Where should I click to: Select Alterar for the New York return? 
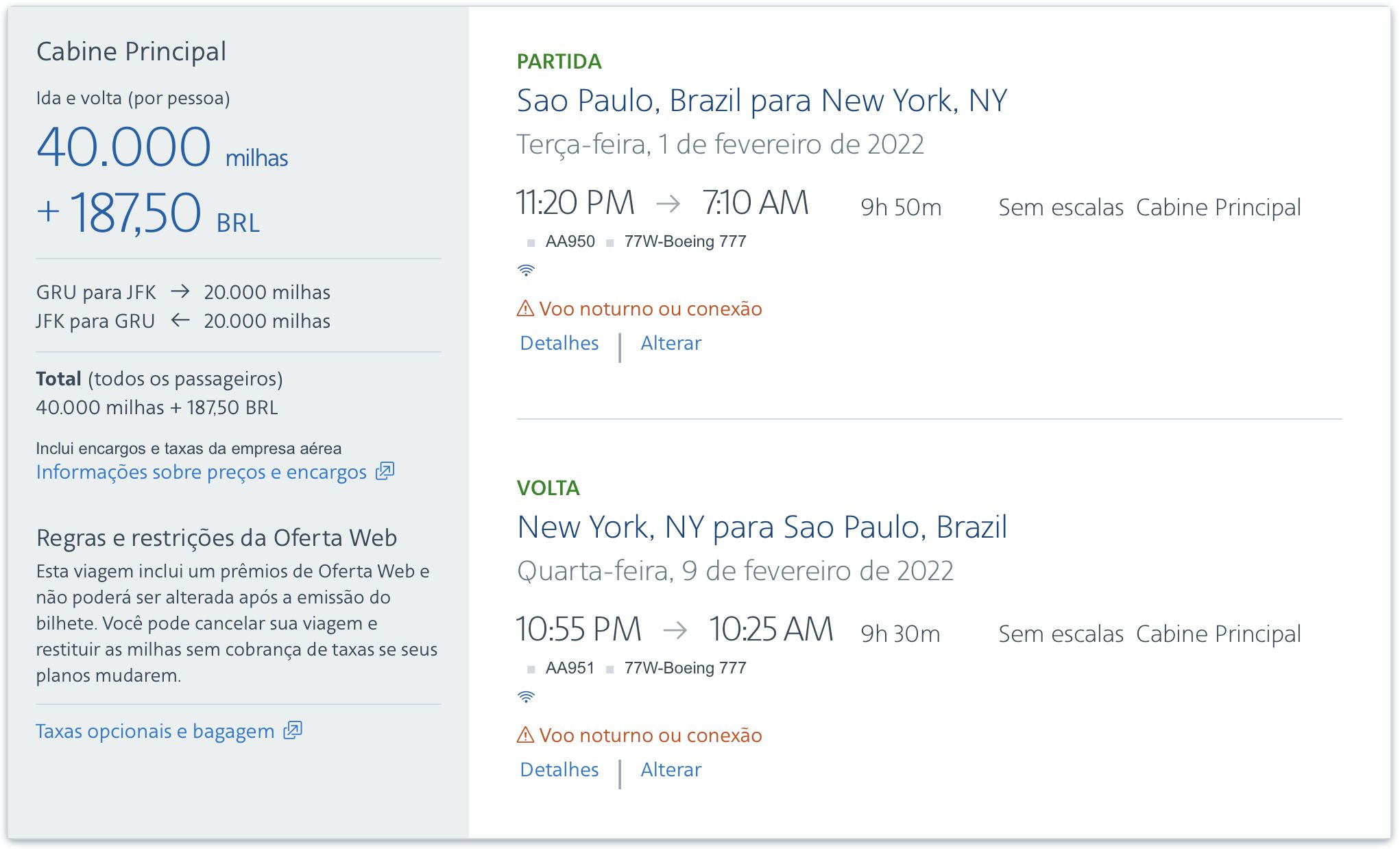tap(671, 769)
